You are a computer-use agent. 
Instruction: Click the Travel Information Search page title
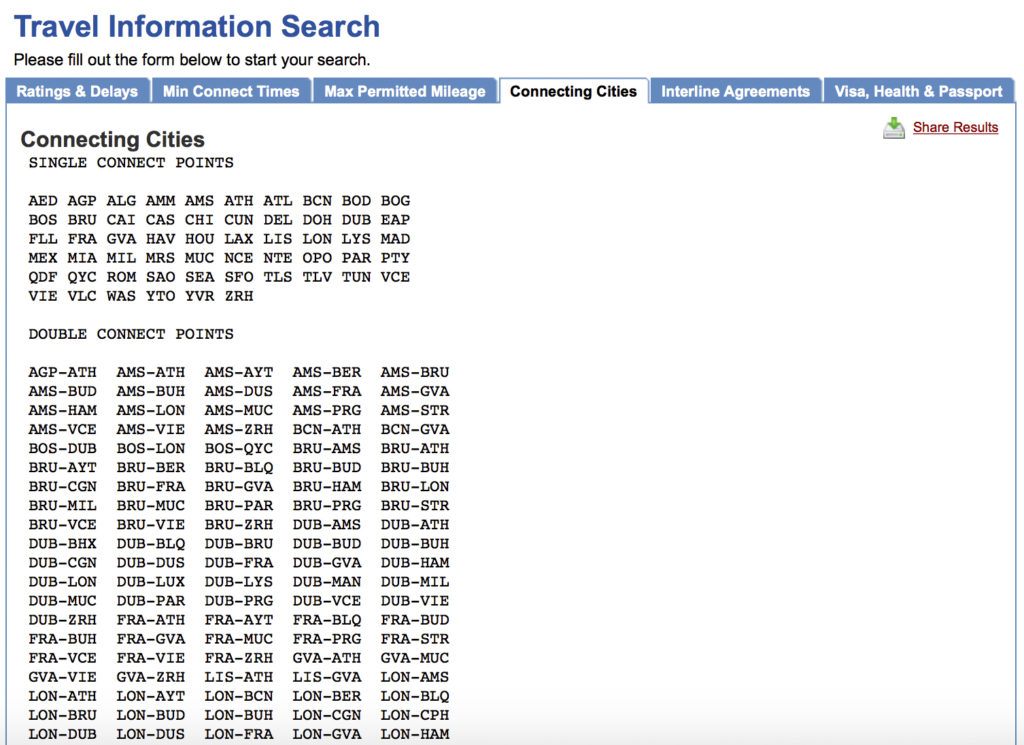tap(197, 26)
